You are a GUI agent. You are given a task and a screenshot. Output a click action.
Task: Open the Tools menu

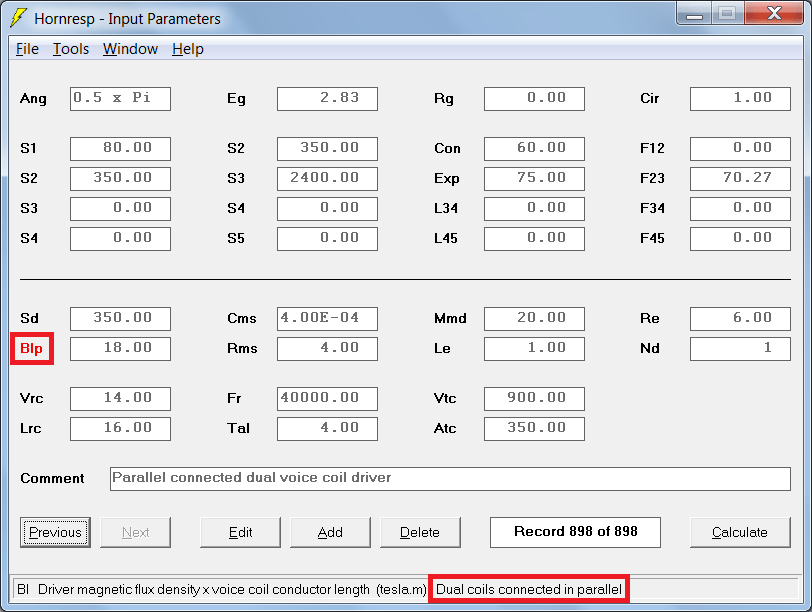71,49
